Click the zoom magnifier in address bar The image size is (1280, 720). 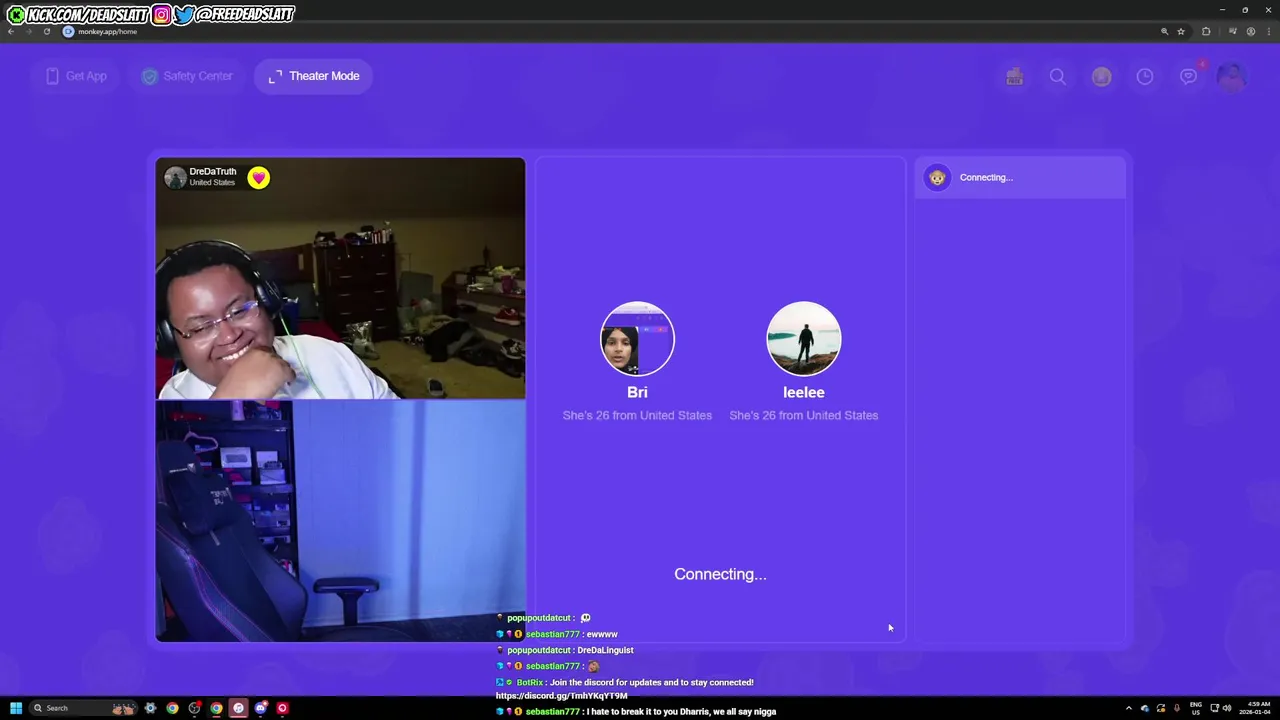(x=1164, y=32)
